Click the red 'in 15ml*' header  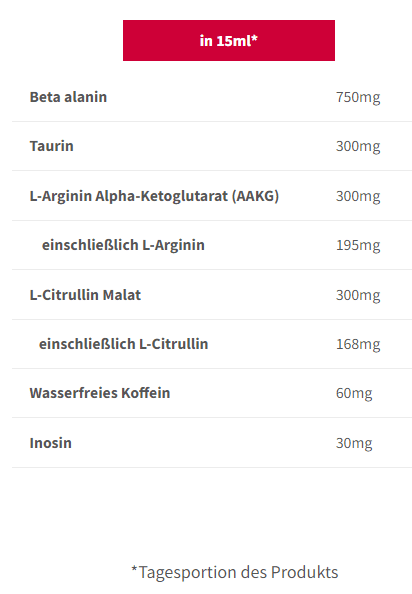coord(229,41)
